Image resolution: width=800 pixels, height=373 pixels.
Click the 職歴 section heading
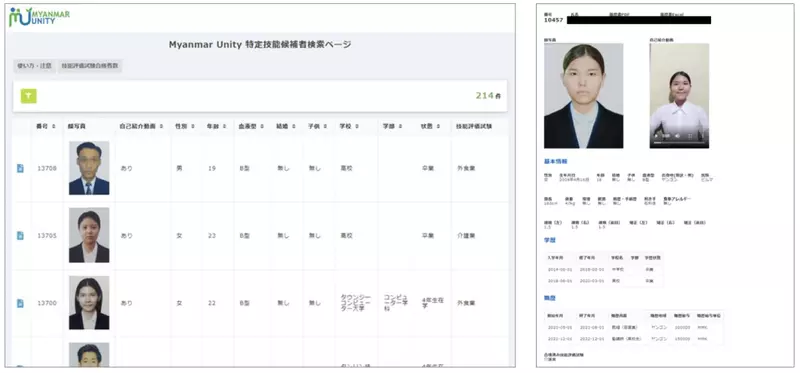(550, 298)
